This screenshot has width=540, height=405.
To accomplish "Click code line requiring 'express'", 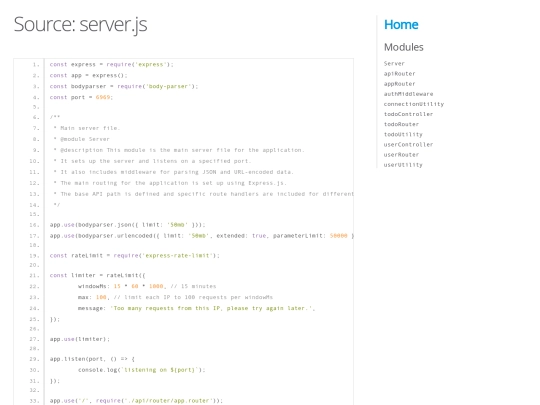I will [112, 64].
